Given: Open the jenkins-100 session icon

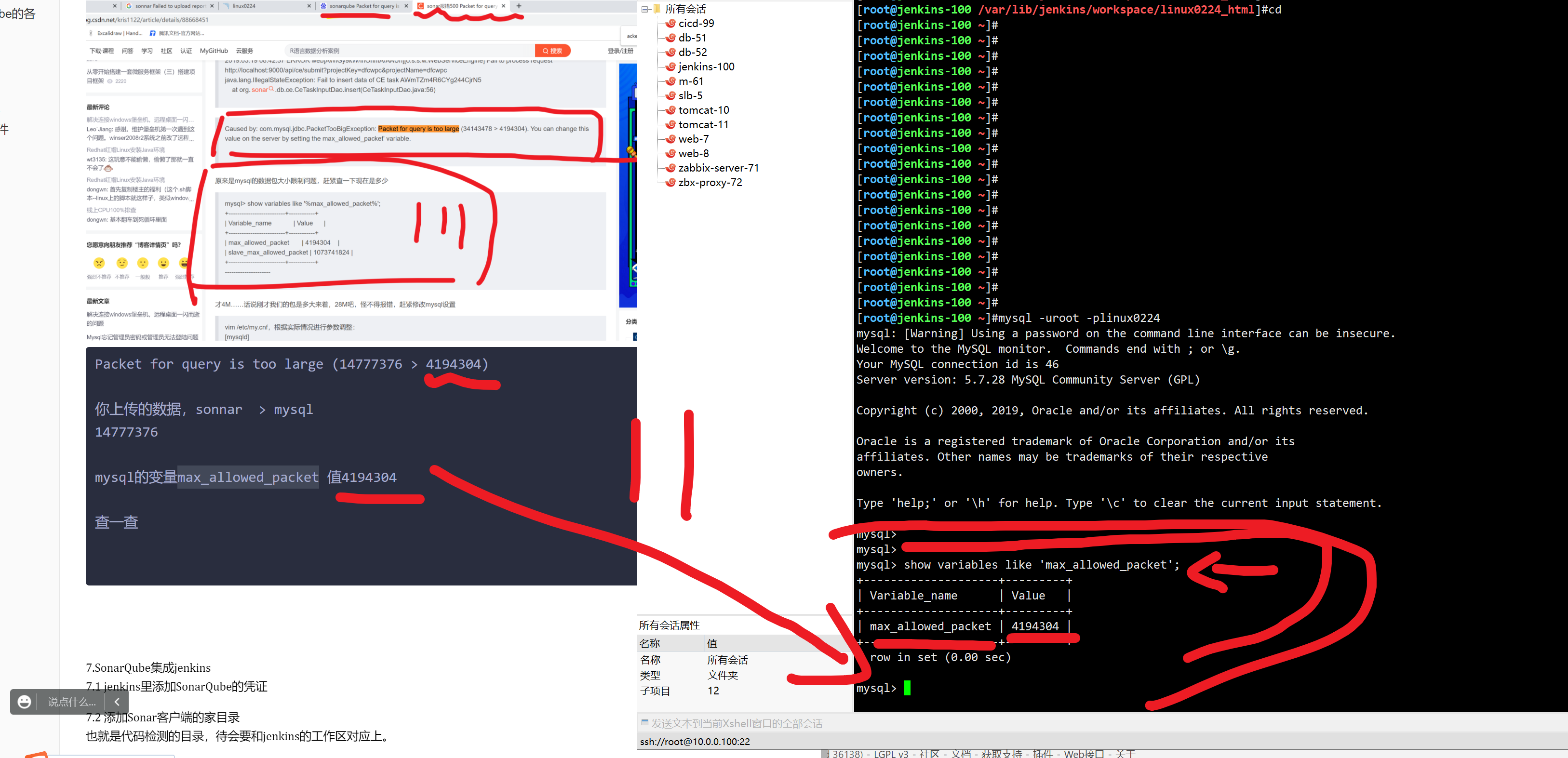Looking at the screenshot, I should click(x=671, y=67).
